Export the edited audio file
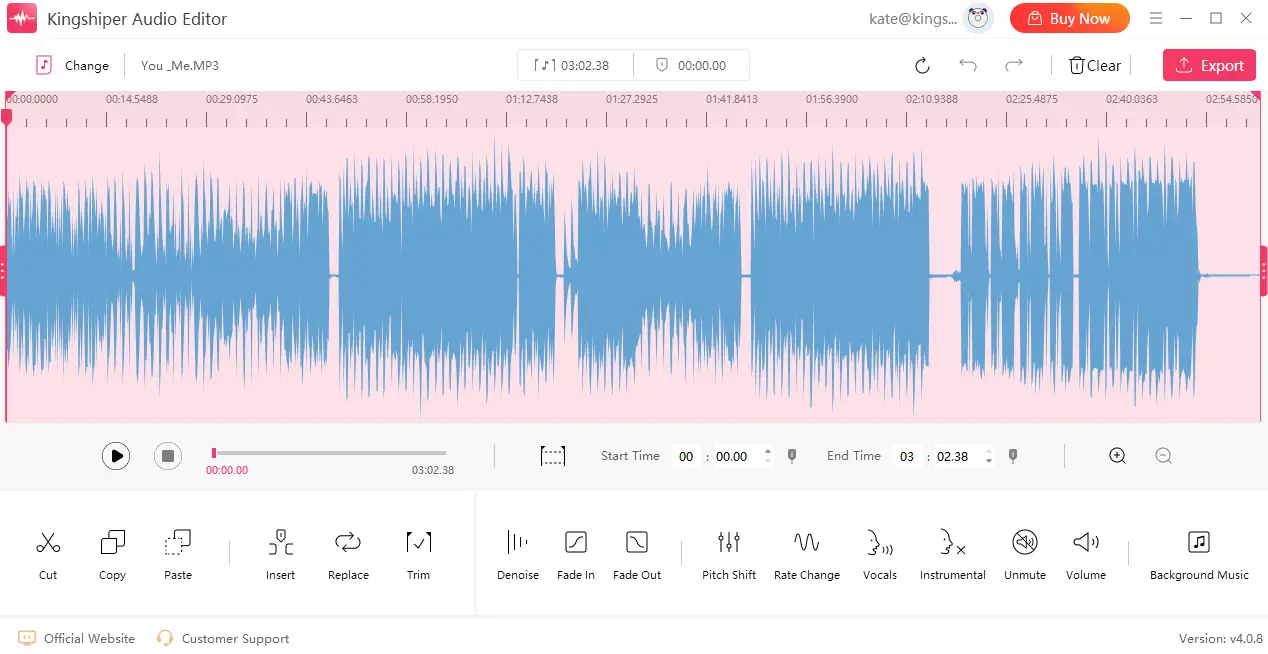 [x=1209, y=64]
